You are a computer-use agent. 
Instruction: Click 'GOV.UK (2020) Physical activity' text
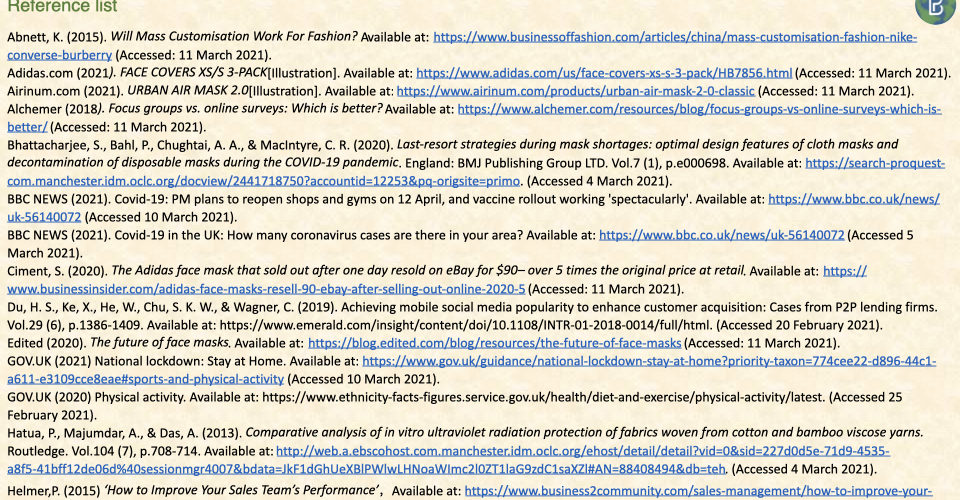[96, 398]
